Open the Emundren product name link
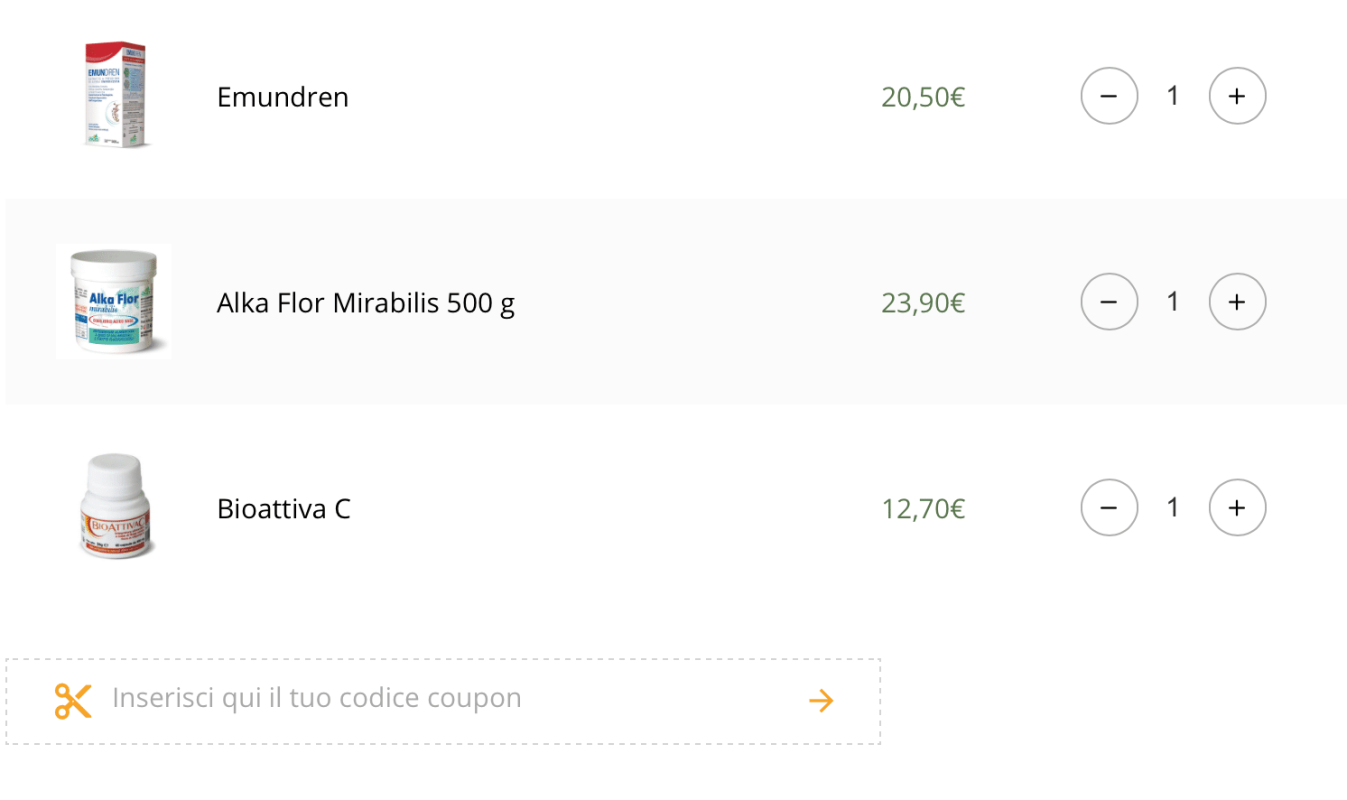Image resolution: width=1347 pixels, height=800 pixels. 283,97
